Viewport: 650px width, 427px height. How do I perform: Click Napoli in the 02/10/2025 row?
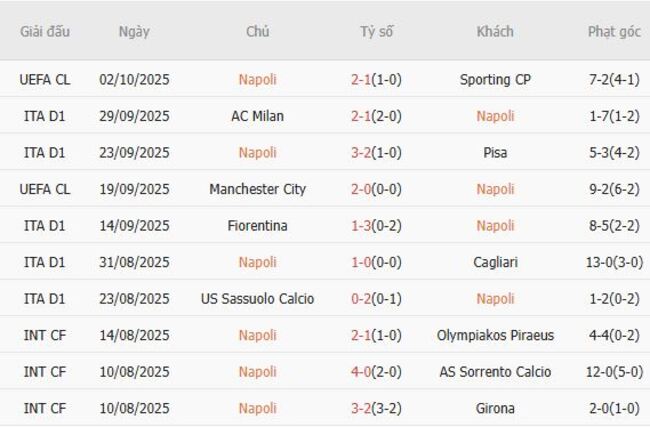pos(257,79)
